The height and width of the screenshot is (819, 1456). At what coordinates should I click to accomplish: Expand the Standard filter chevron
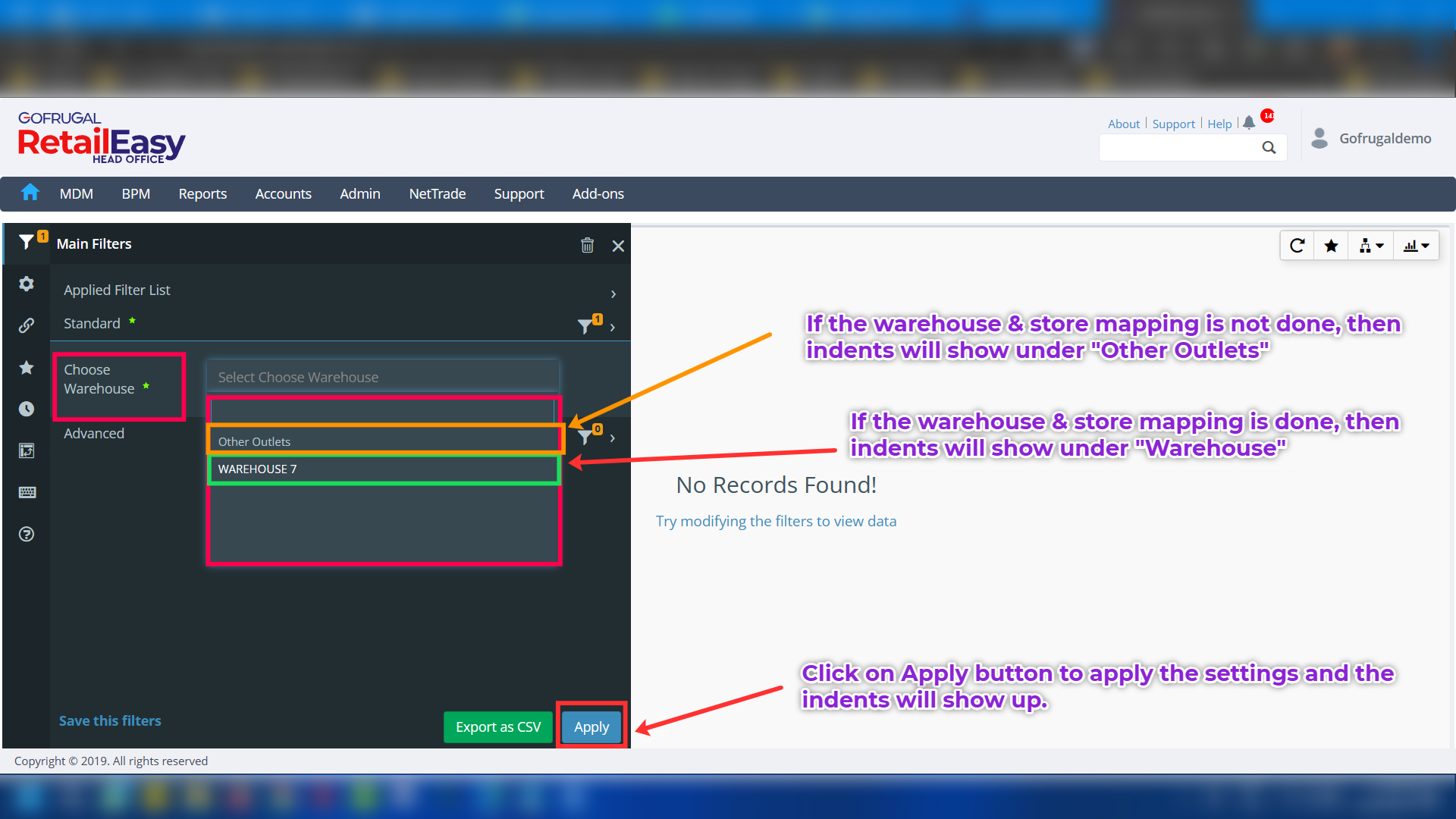click(613, 327)
